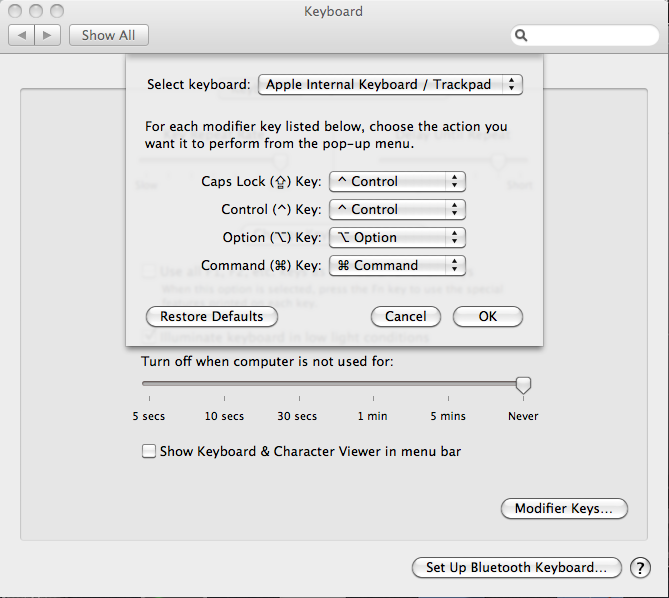Click the 1 min slider label
This screenshot has height=598, width=669.
coord(372,416)
